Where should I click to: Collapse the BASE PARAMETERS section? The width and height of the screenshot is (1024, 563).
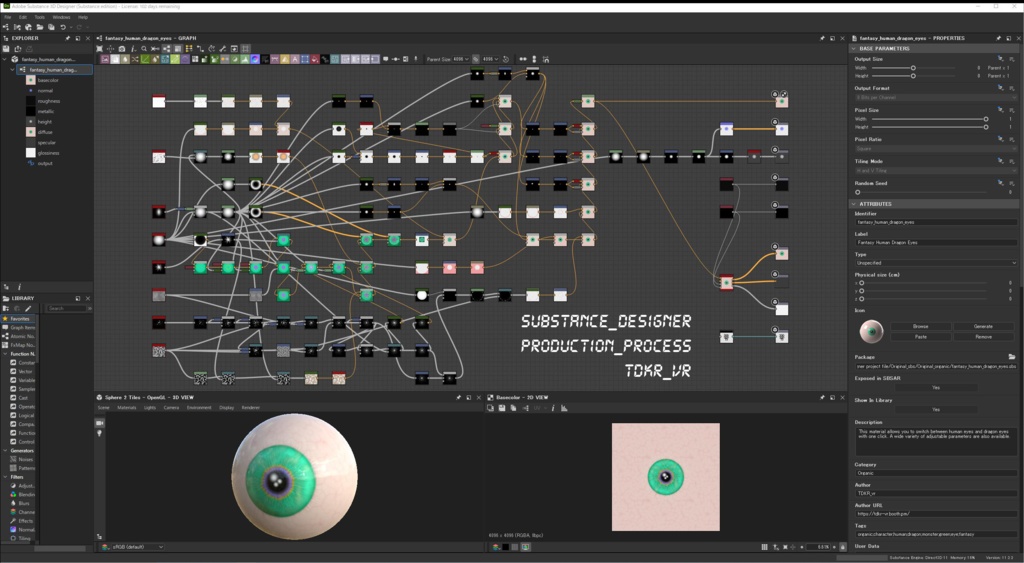tap(854, 48)
